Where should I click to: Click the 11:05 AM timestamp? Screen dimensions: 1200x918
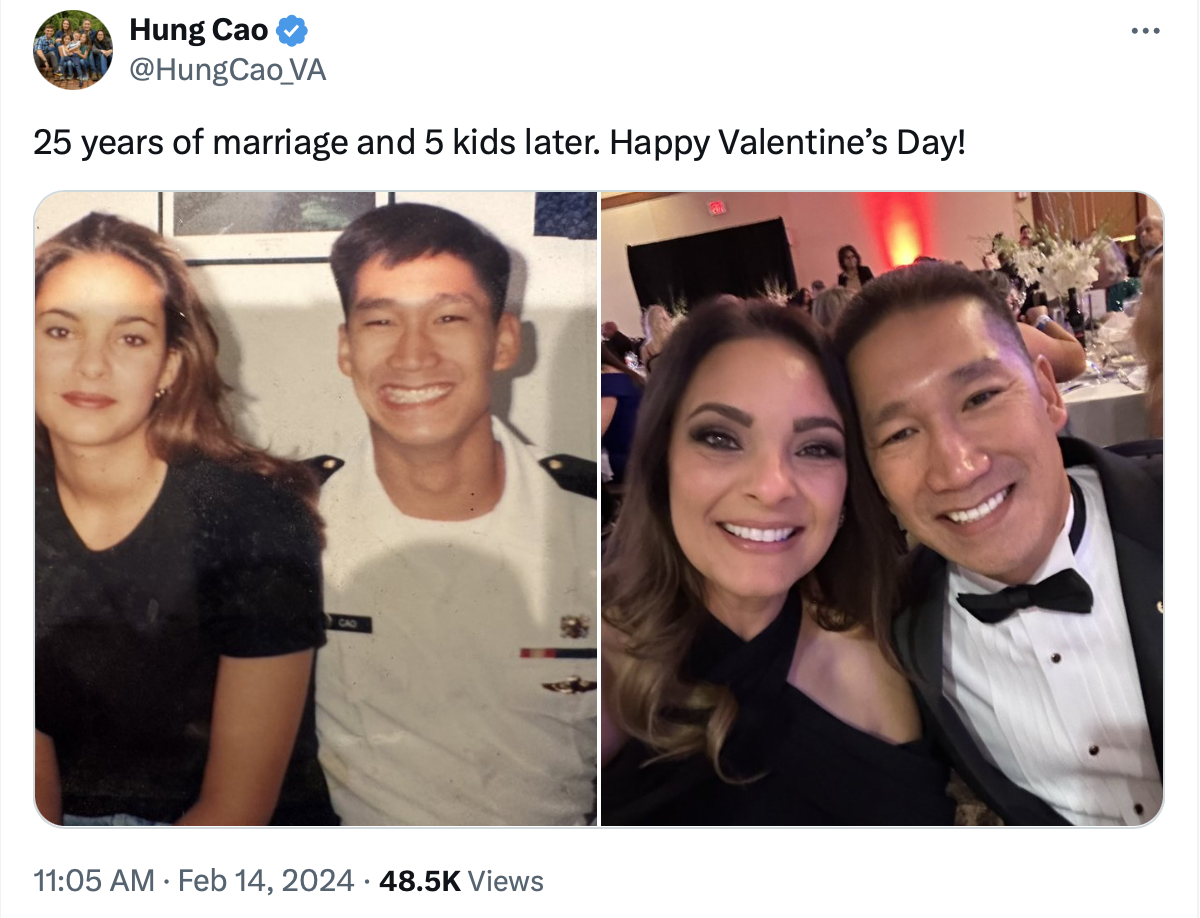point(94,881)
